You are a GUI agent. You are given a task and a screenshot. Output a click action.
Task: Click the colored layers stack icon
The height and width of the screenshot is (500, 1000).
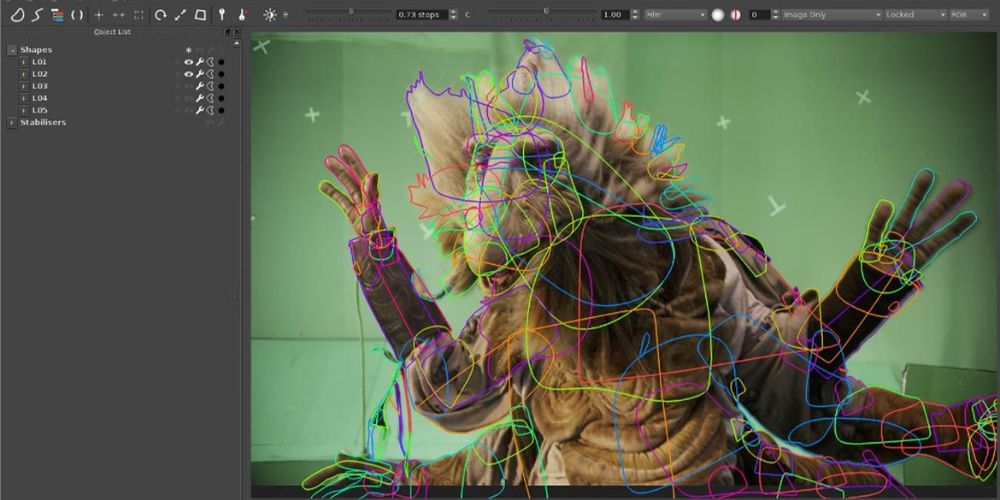point(56,15)
